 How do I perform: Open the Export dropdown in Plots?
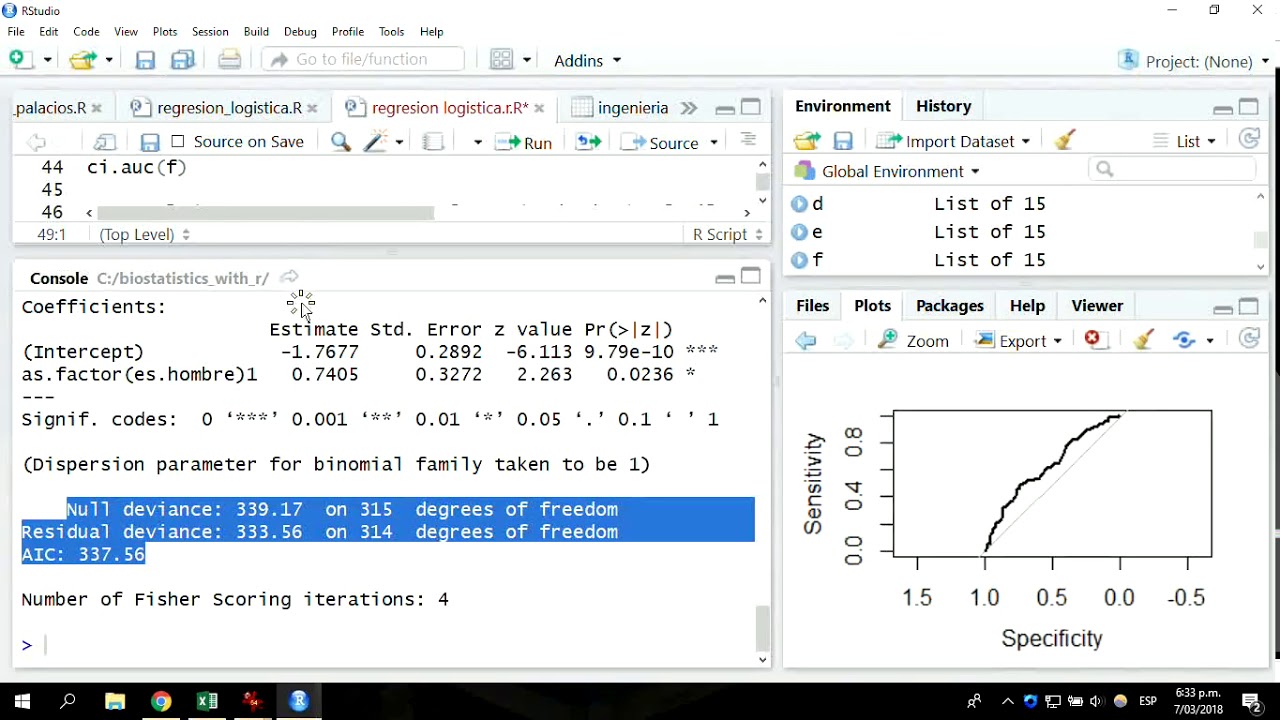(x=1019, y=341)
